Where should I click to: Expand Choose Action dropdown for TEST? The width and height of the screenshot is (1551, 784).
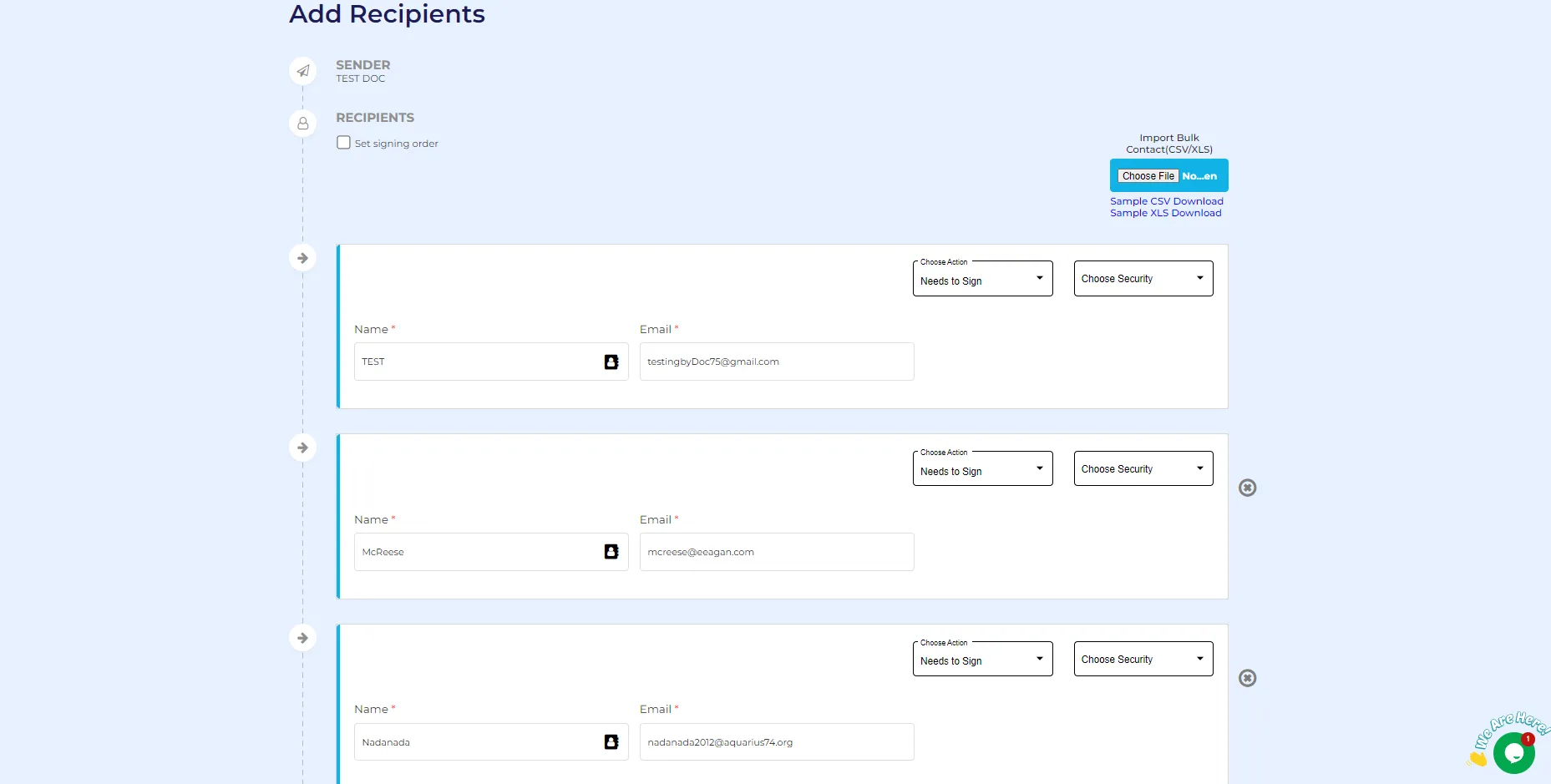[982, 280]
